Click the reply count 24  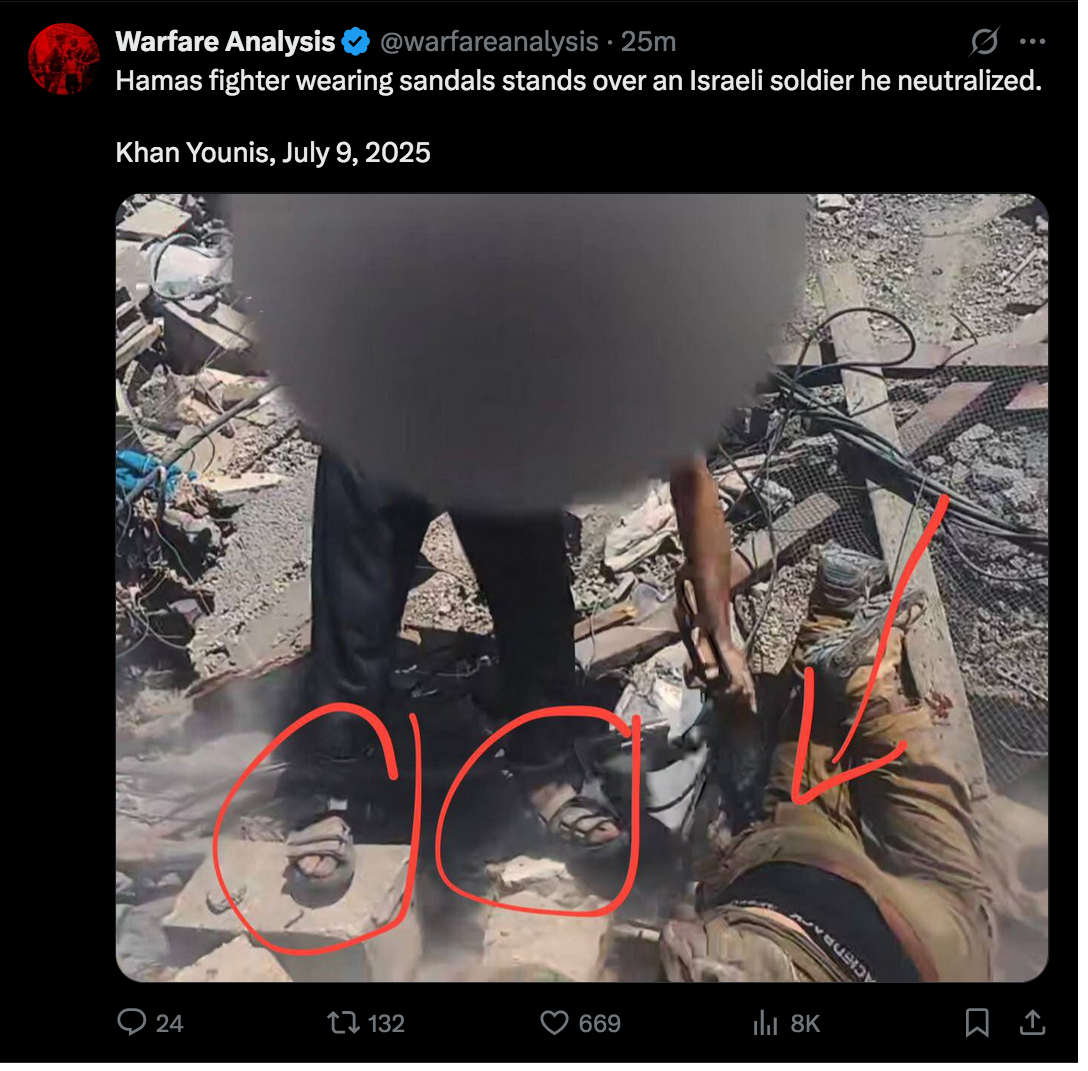pyautogui.click(x=169, y=1023)
